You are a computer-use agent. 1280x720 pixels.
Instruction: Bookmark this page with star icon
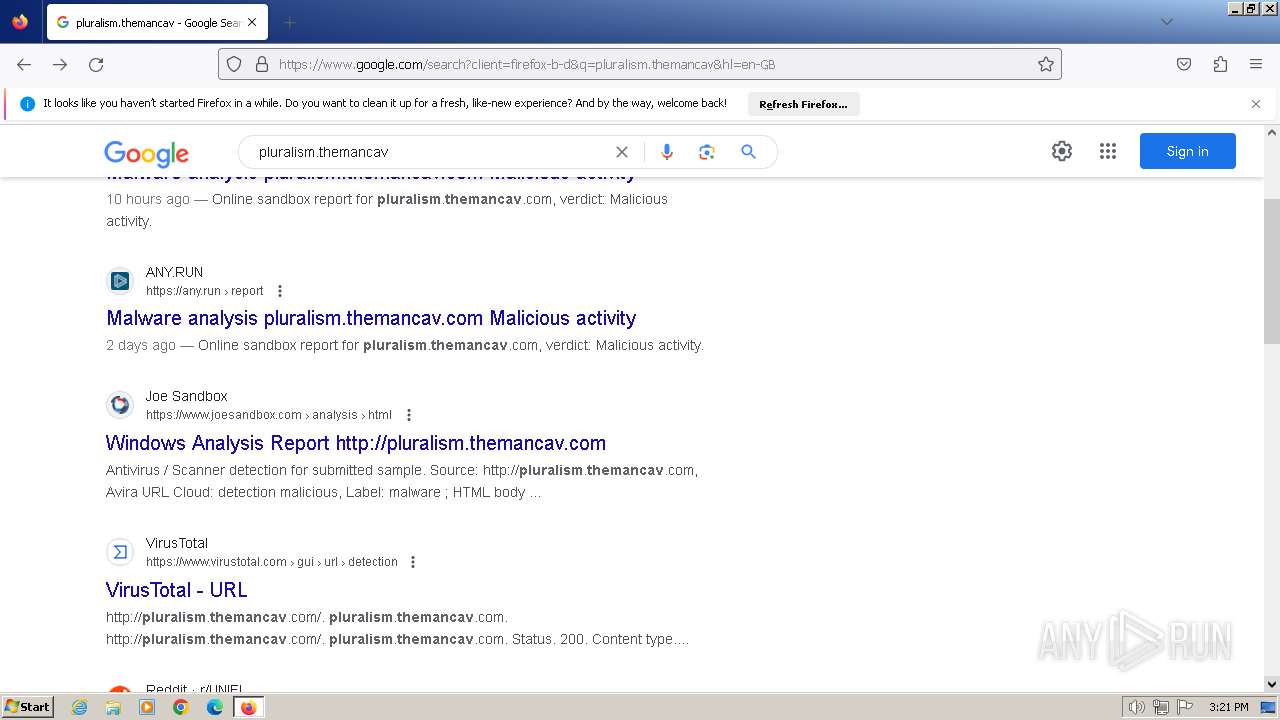1046,64
